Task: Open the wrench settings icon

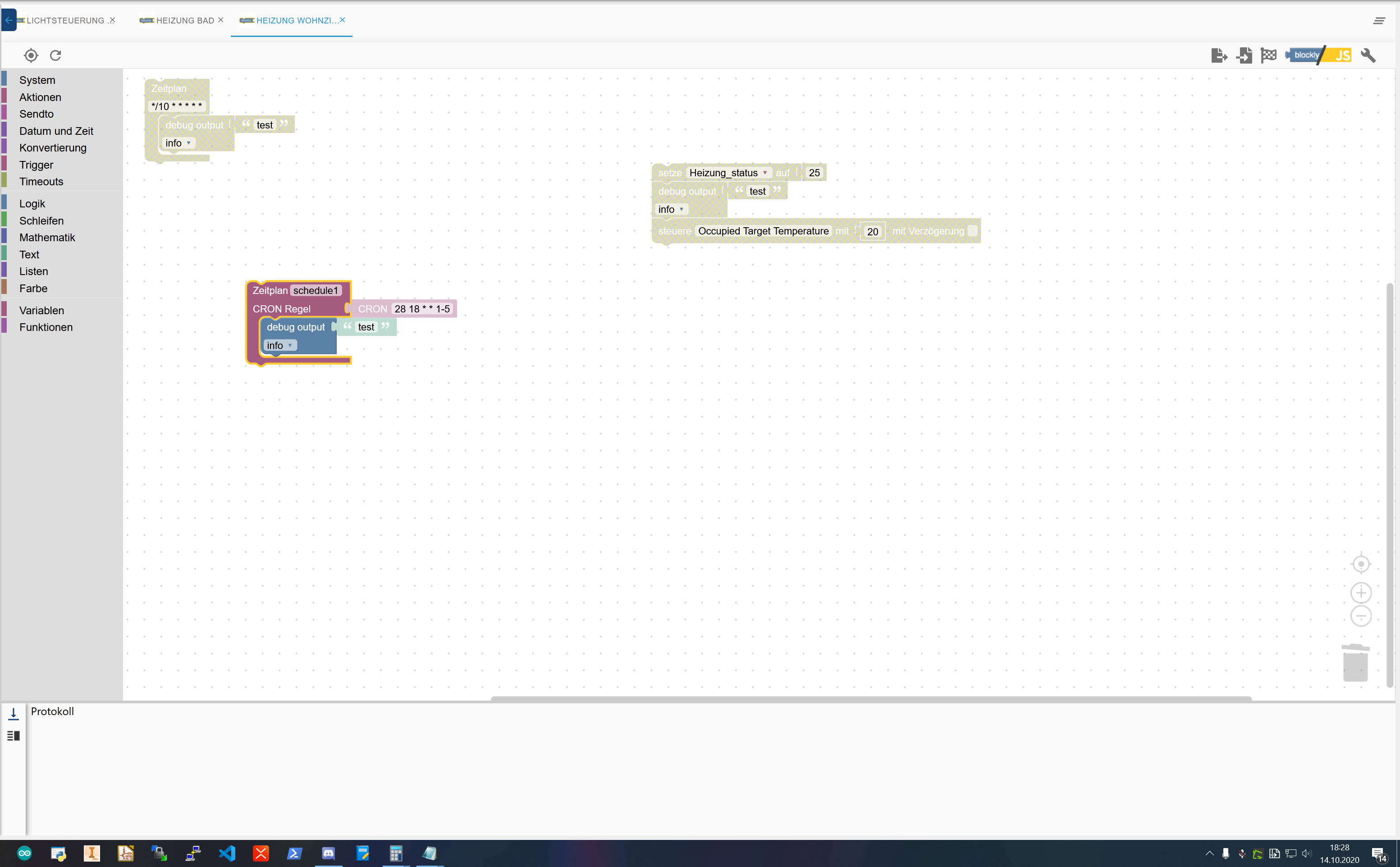Action: coord(1368,55)
